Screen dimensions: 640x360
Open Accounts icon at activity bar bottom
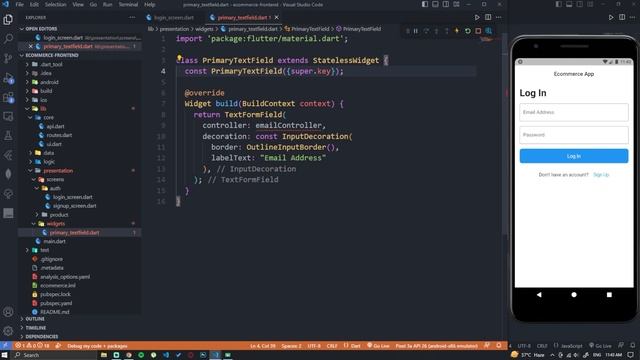[8, 312]
